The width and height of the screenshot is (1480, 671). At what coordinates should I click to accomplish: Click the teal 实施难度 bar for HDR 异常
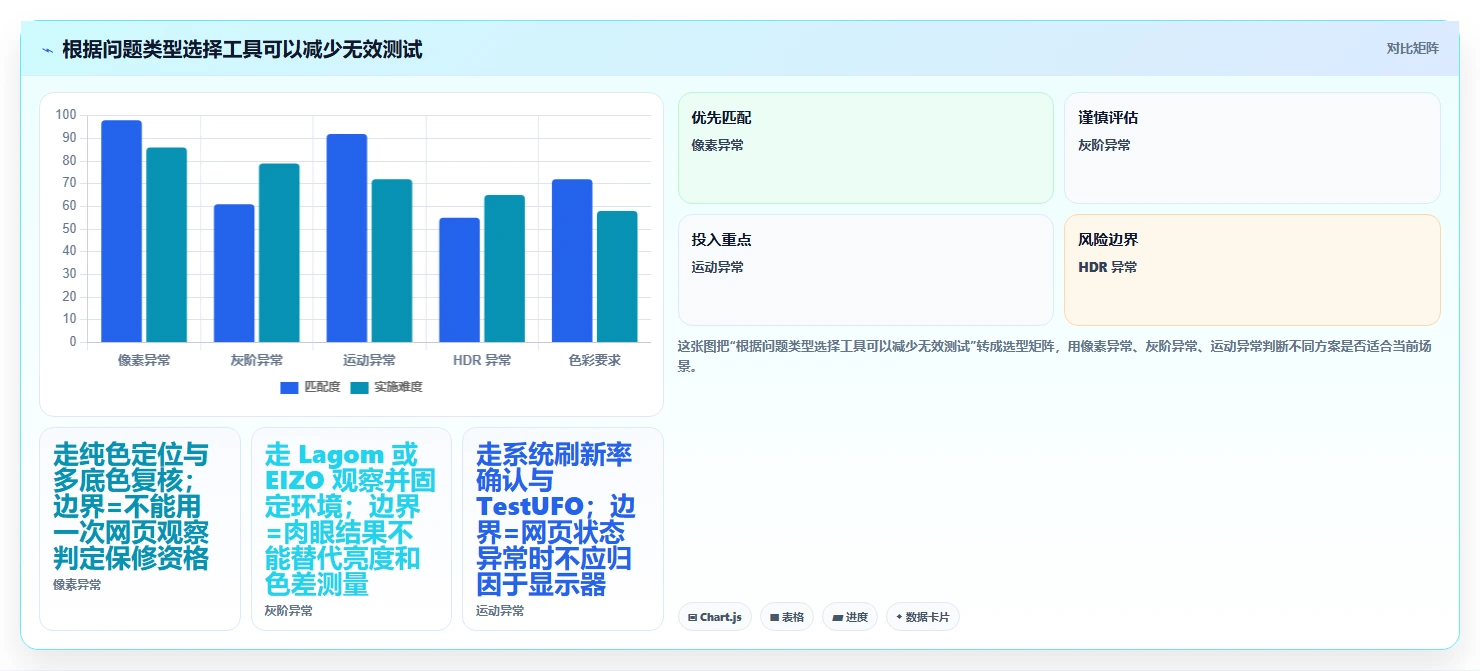[x=504, y=269]
